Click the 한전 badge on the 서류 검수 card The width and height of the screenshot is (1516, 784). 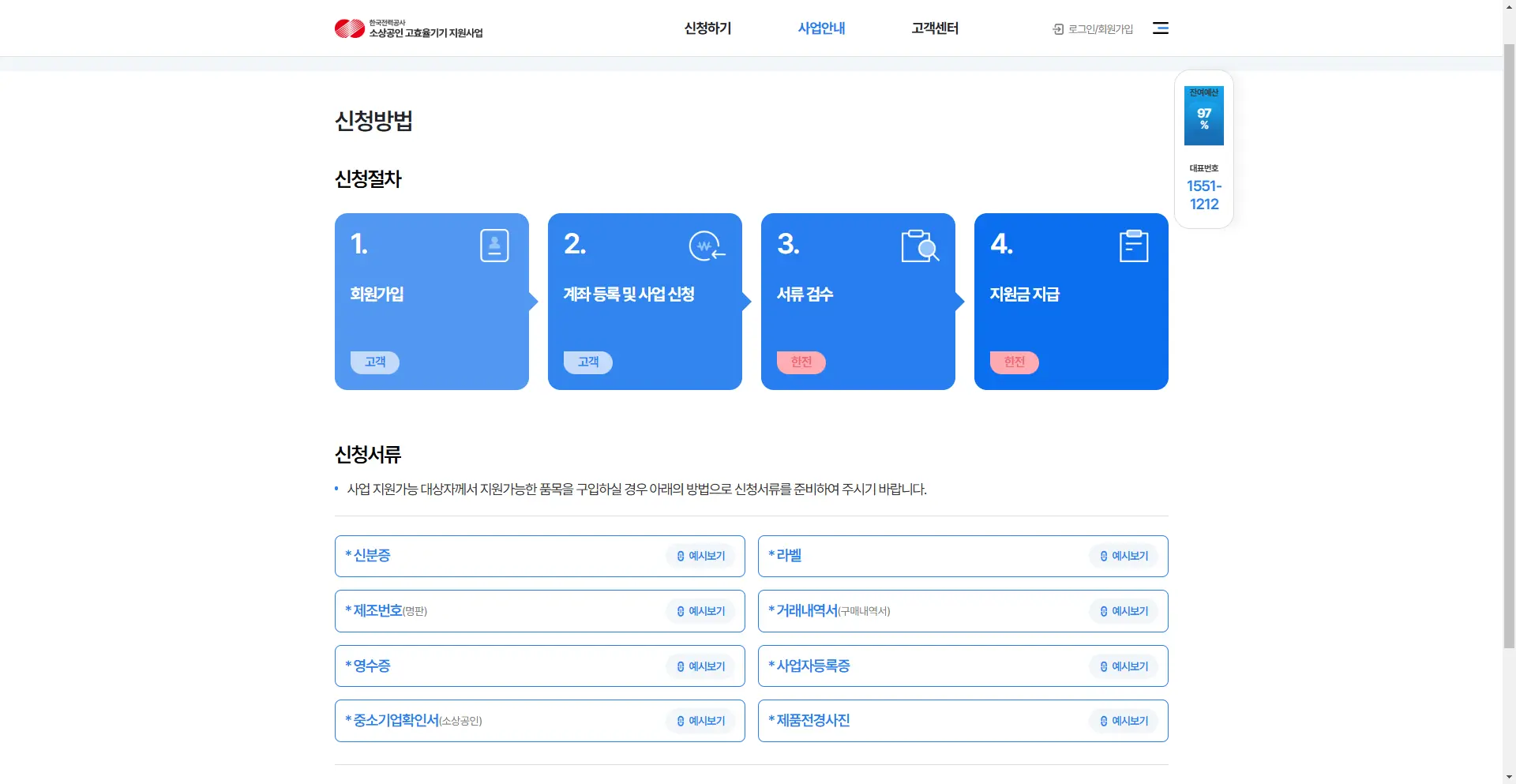(x=801, y=362)
